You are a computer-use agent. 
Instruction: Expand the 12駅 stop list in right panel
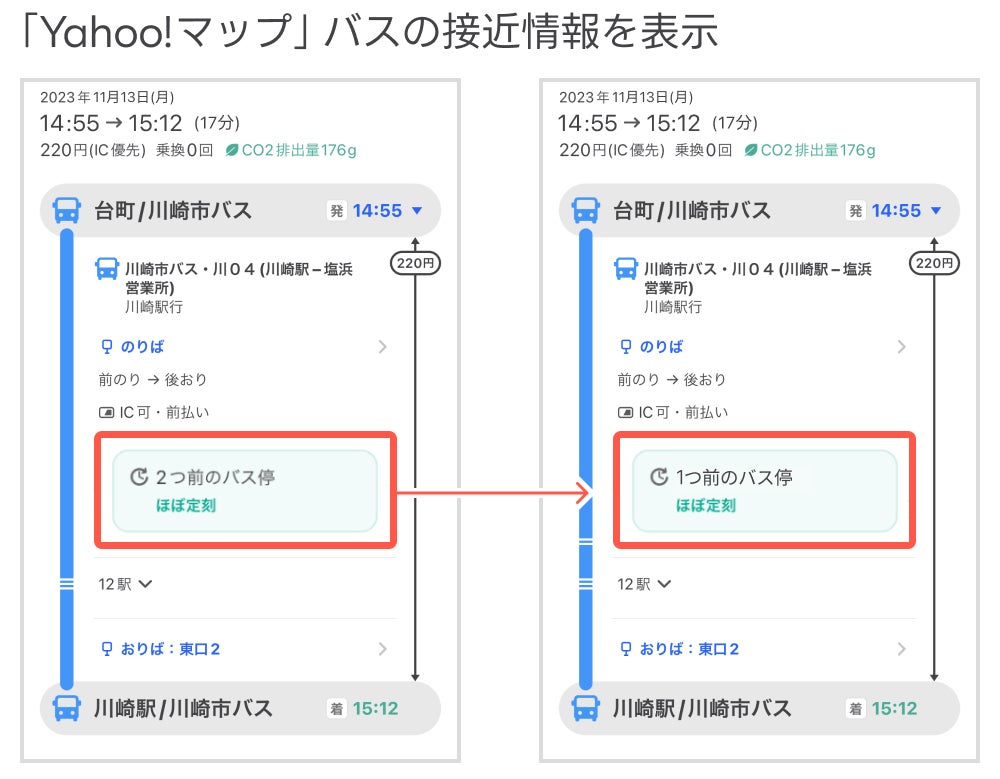(644, 584)
